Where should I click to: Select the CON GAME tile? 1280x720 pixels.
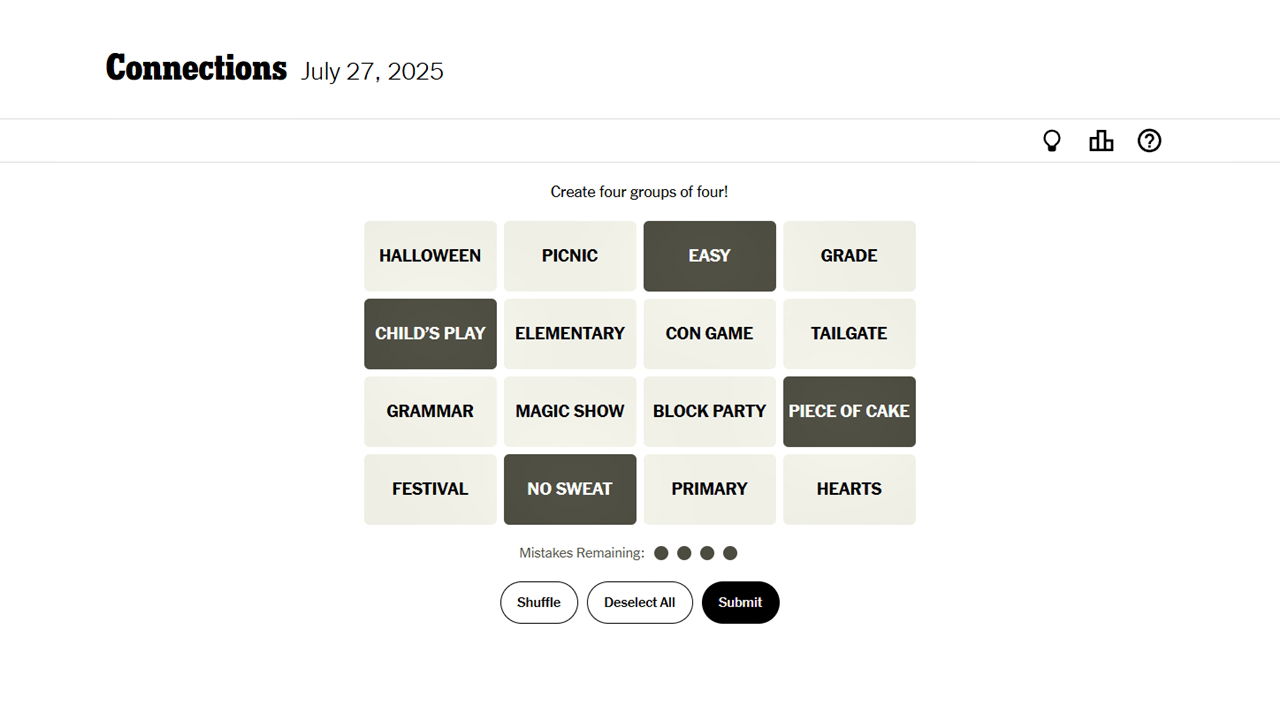point(710,334)
